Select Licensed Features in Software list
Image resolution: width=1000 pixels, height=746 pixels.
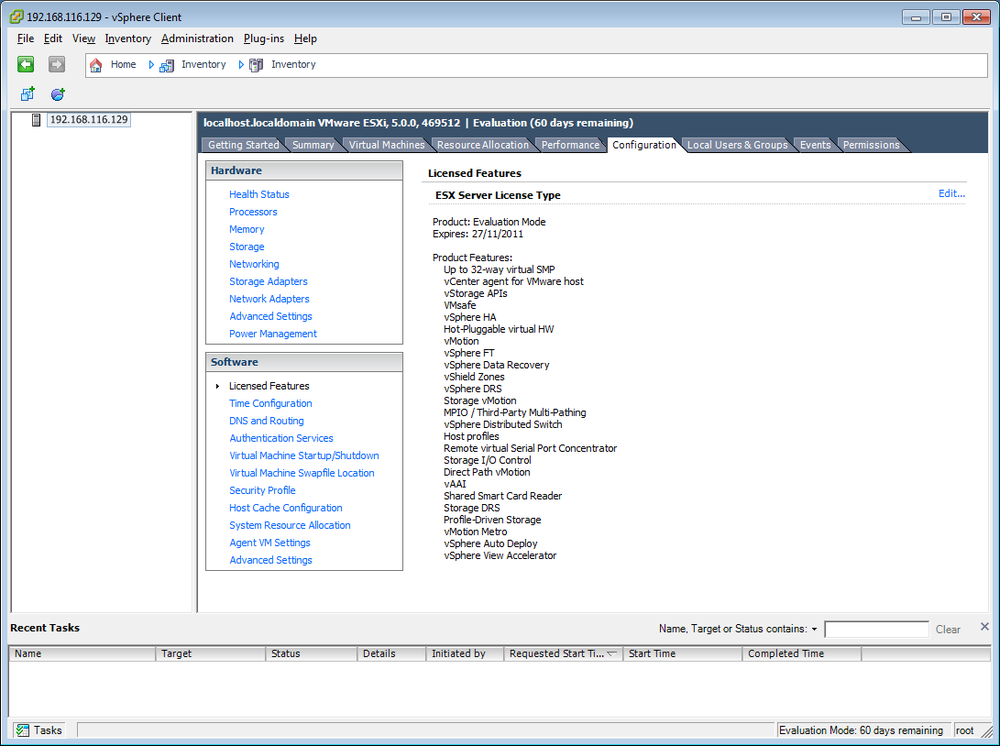pyautogui.click(x=269, y=386)
